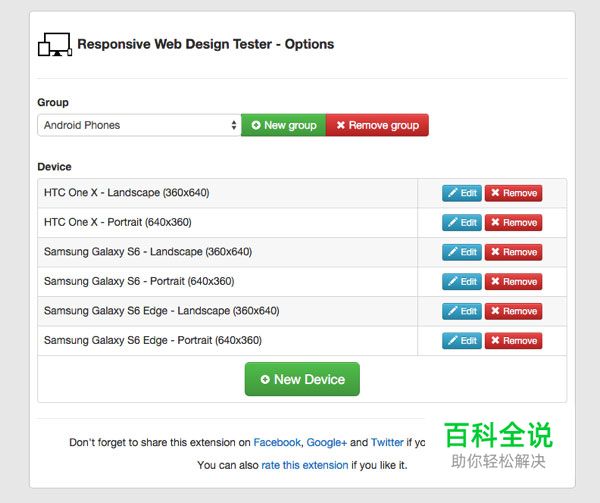Edit Samsung Galaxy S6 - Portrait device
Screen dimensions: 600x503
pos(462,282)
